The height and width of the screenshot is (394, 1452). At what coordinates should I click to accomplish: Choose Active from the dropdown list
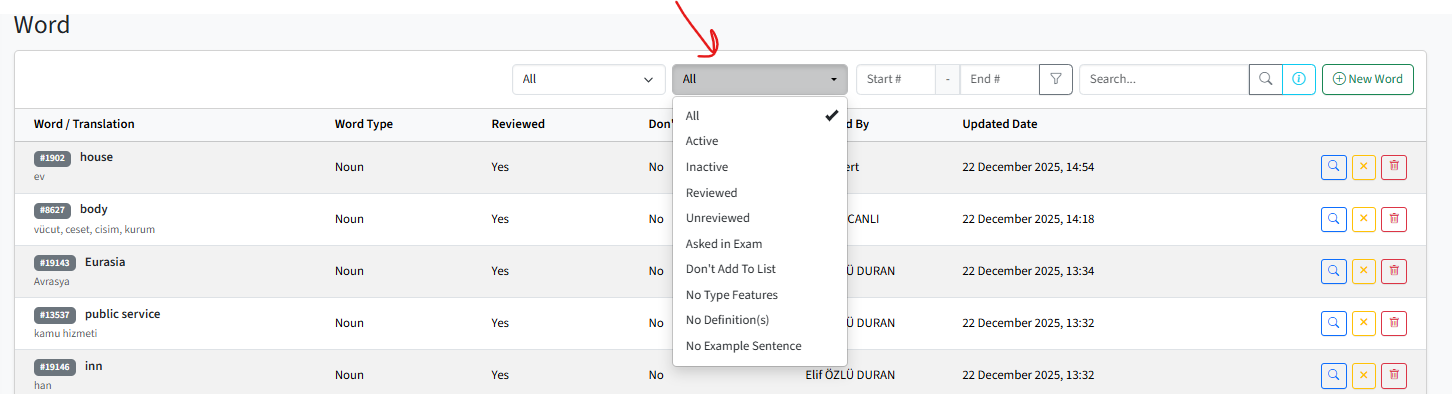760,141
